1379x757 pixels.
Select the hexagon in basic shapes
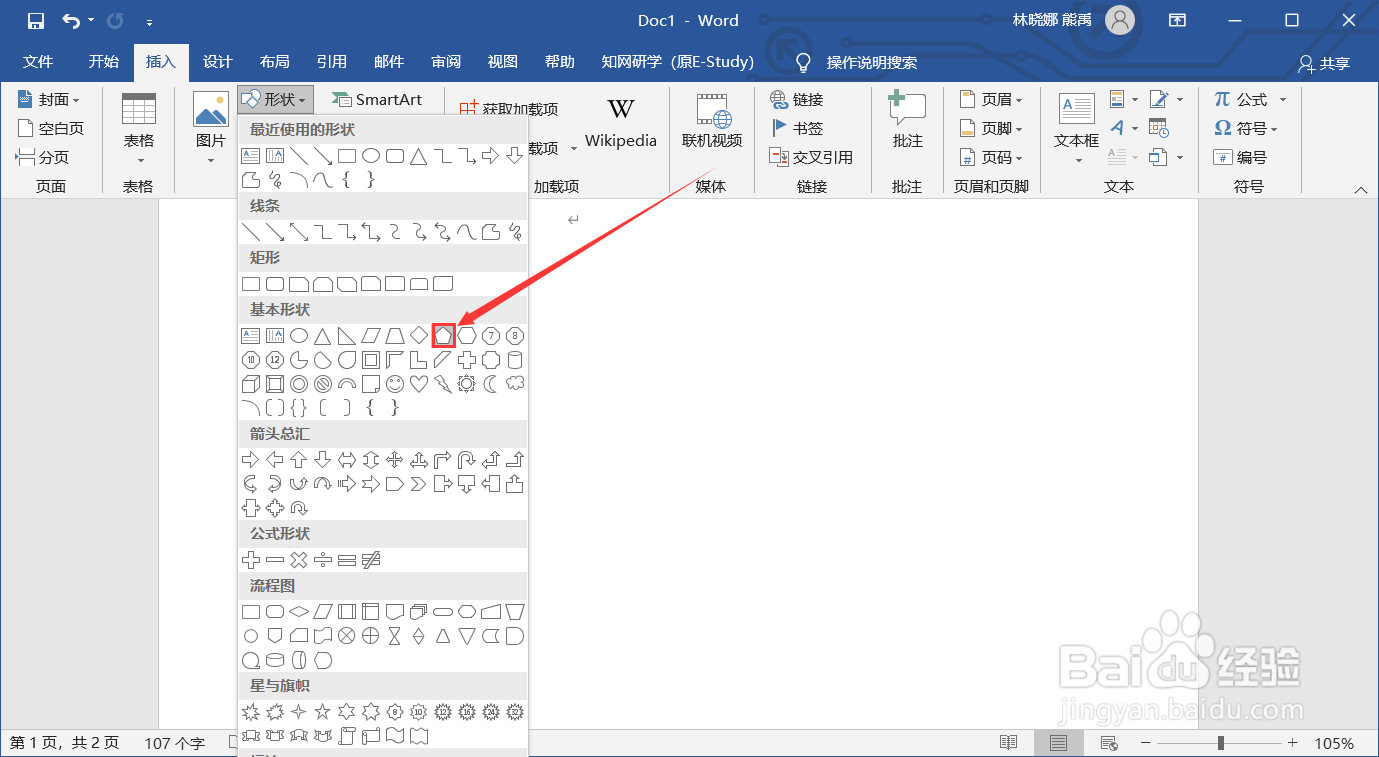(x=467, y=335)
